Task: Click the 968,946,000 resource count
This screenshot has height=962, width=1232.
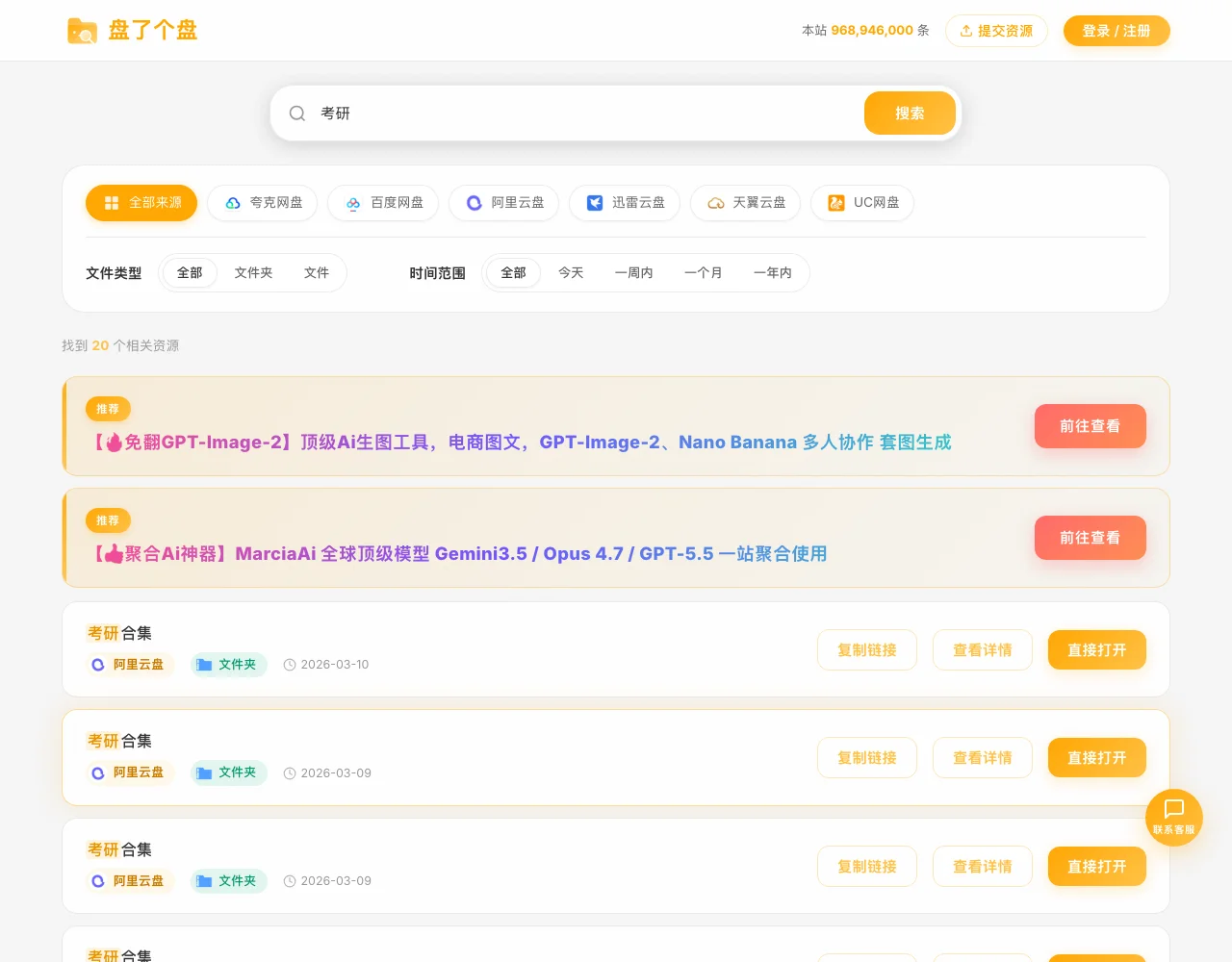Action: pos(872,31)
